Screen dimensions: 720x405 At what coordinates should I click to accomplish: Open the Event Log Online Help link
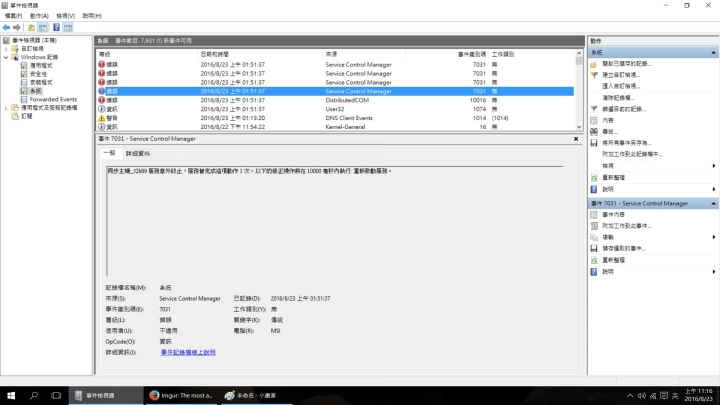(188, 352)
